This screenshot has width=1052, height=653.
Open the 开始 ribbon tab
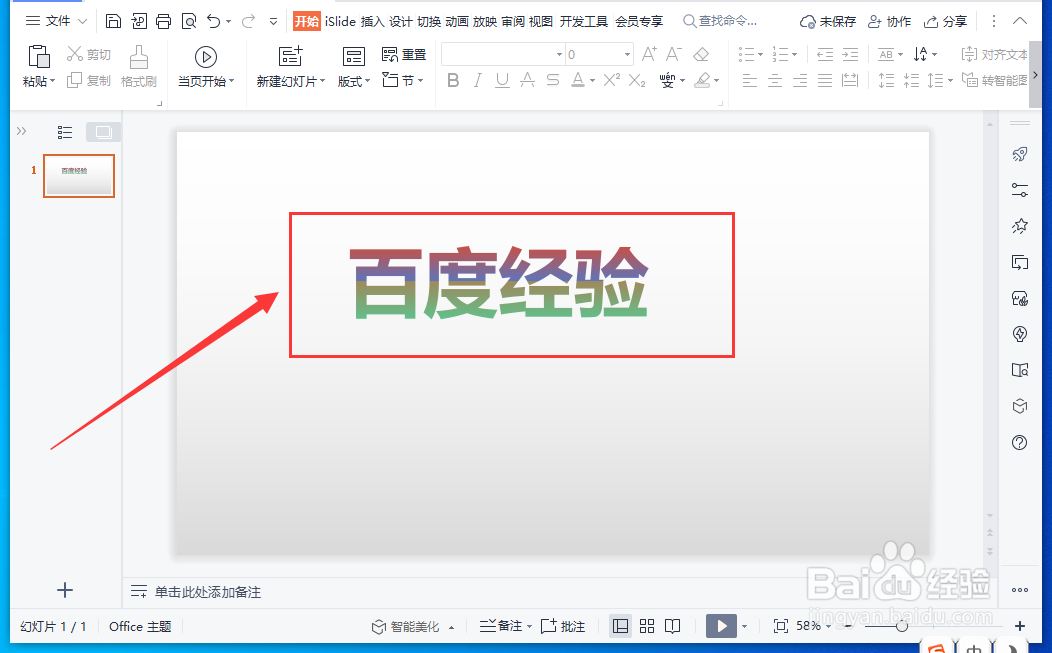[x=307, y=21]
